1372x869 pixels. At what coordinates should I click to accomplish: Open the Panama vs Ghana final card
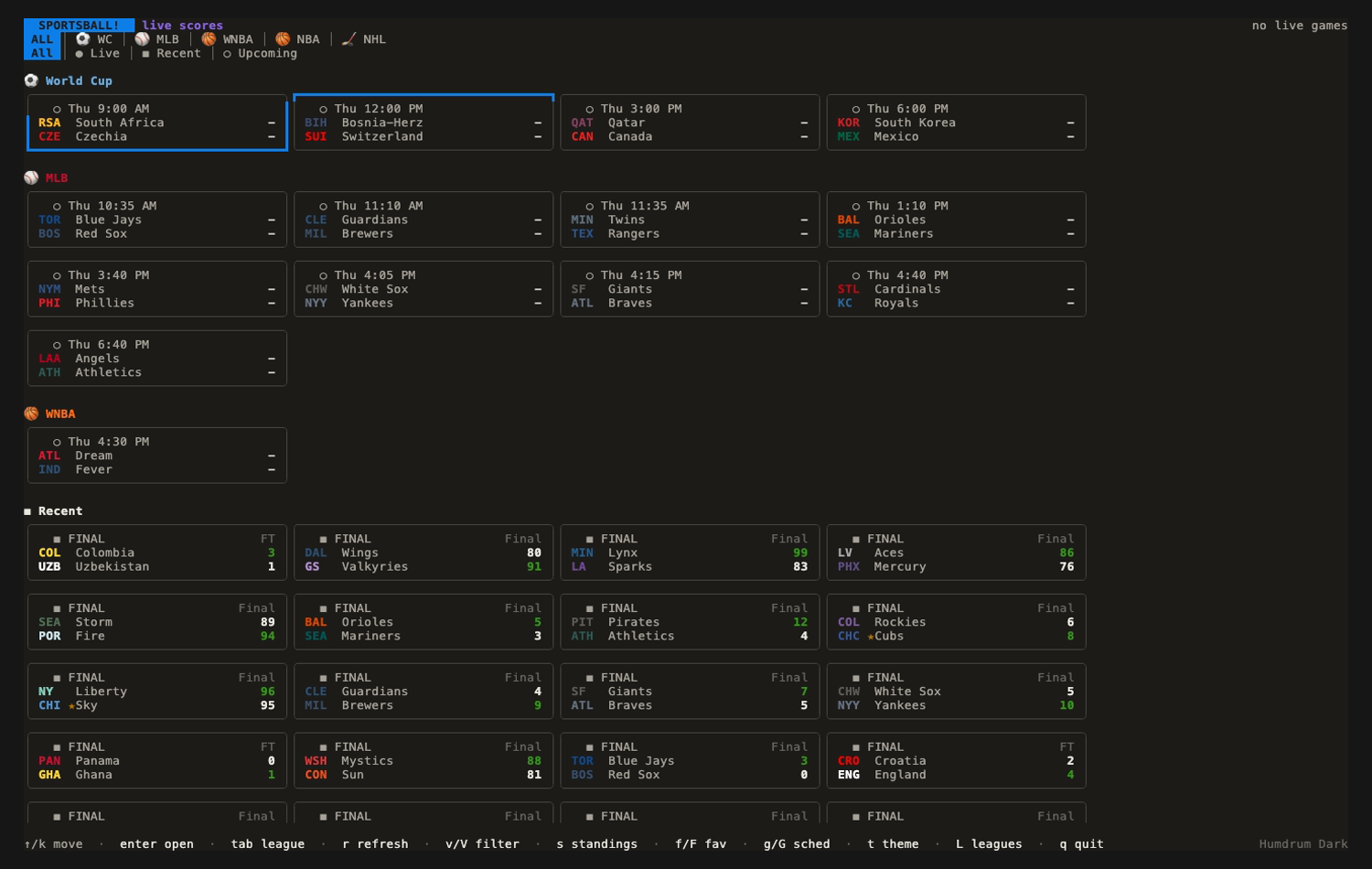[x=157, y=761]
